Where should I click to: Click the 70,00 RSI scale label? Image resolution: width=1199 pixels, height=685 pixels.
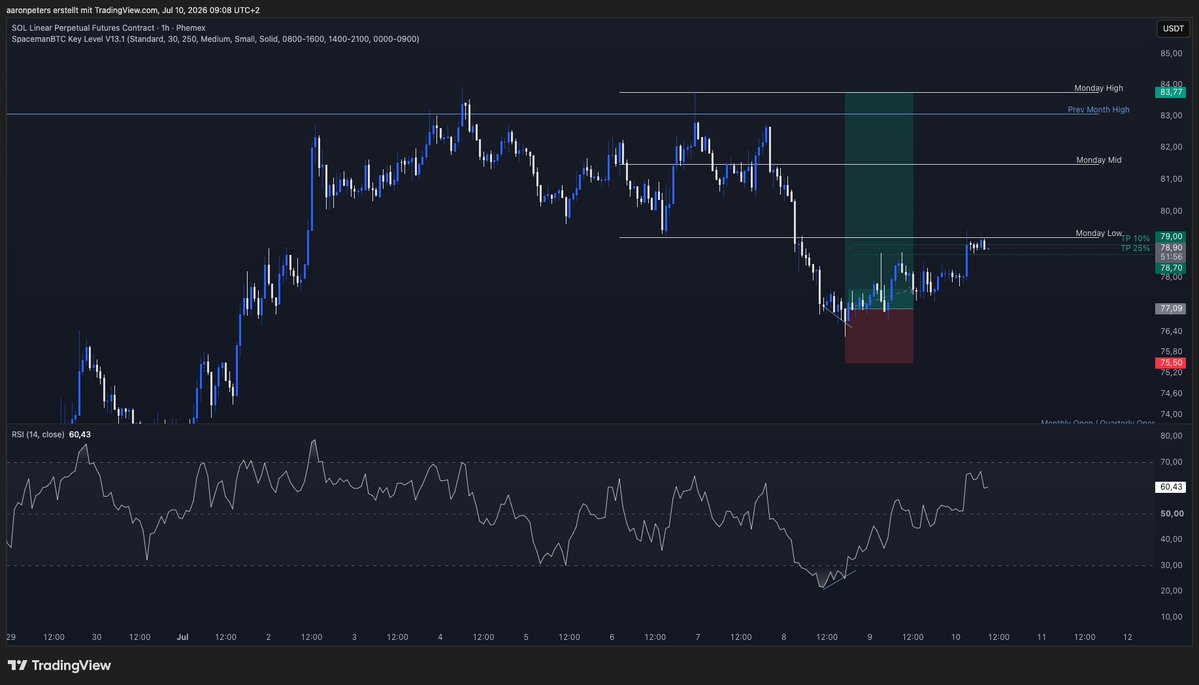pos(1171,462)
